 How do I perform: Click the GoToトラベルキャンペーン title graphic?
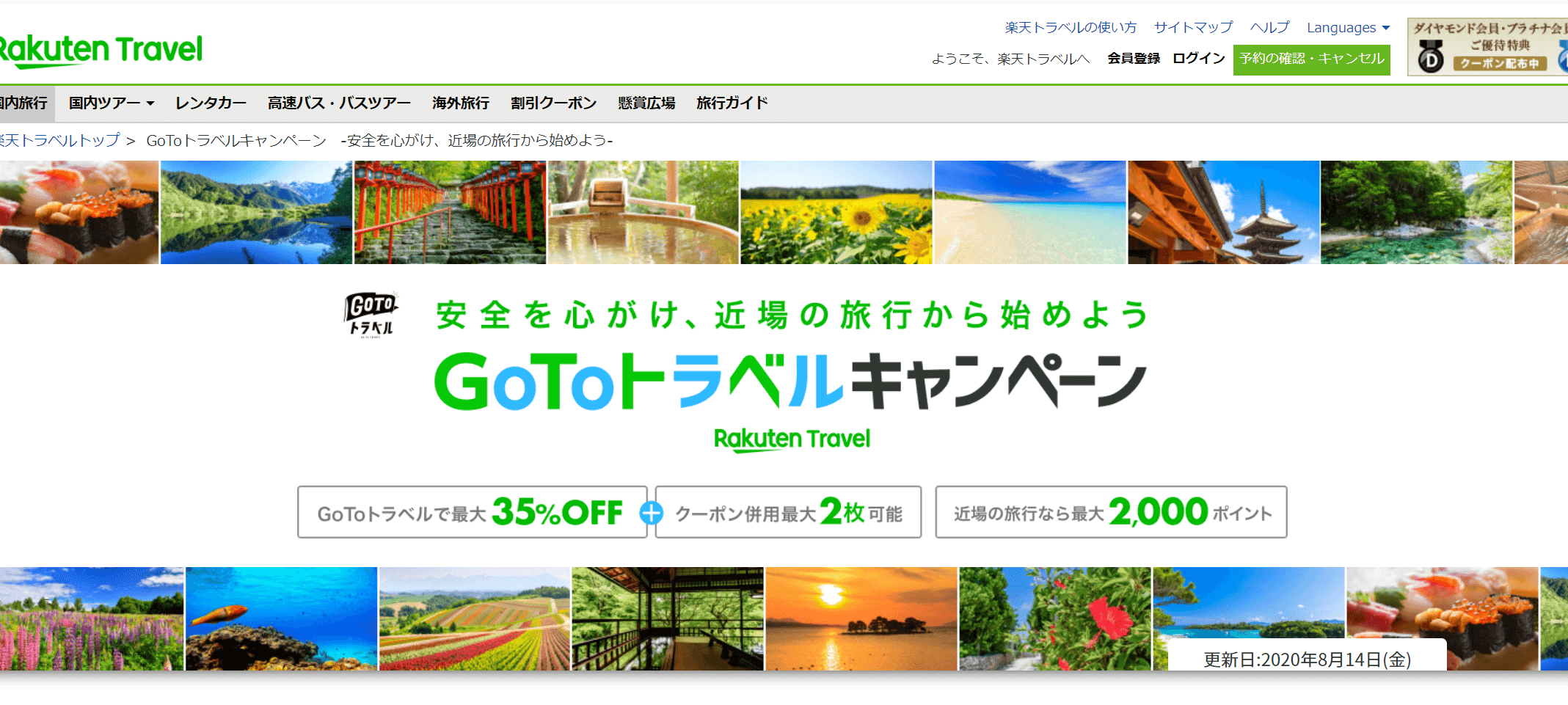790,380
